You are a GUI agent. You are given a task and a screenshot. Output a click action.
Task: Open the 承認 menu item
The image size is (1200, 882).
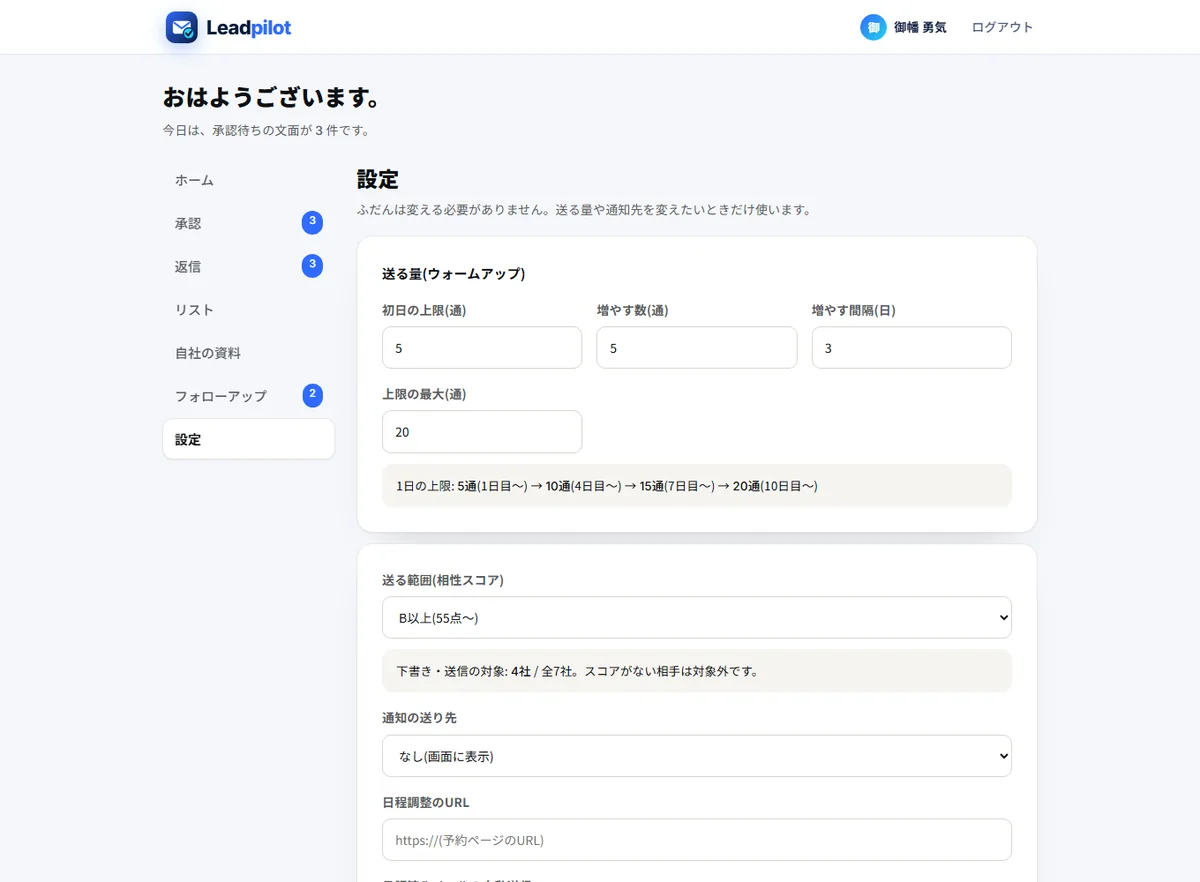249,224
